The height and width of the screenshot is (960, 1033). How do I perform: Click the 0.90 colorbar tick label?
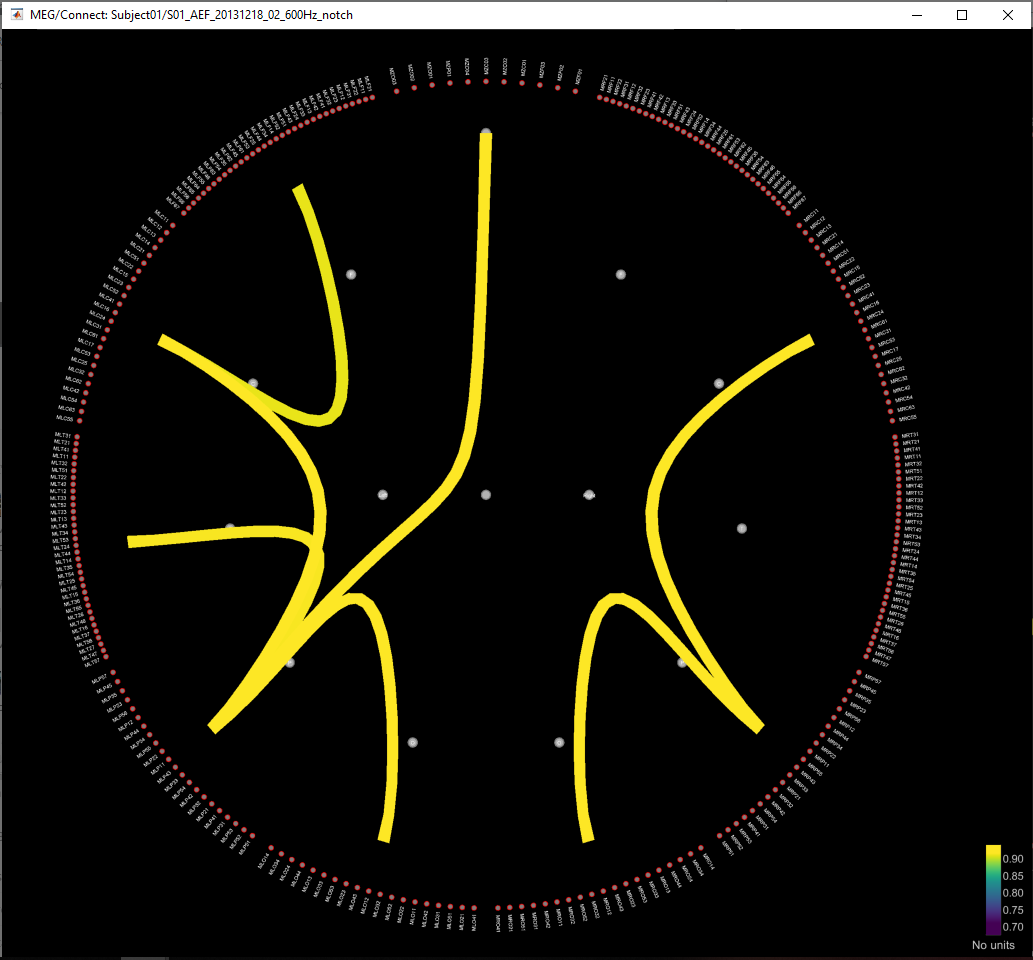tap(1012, 857)
